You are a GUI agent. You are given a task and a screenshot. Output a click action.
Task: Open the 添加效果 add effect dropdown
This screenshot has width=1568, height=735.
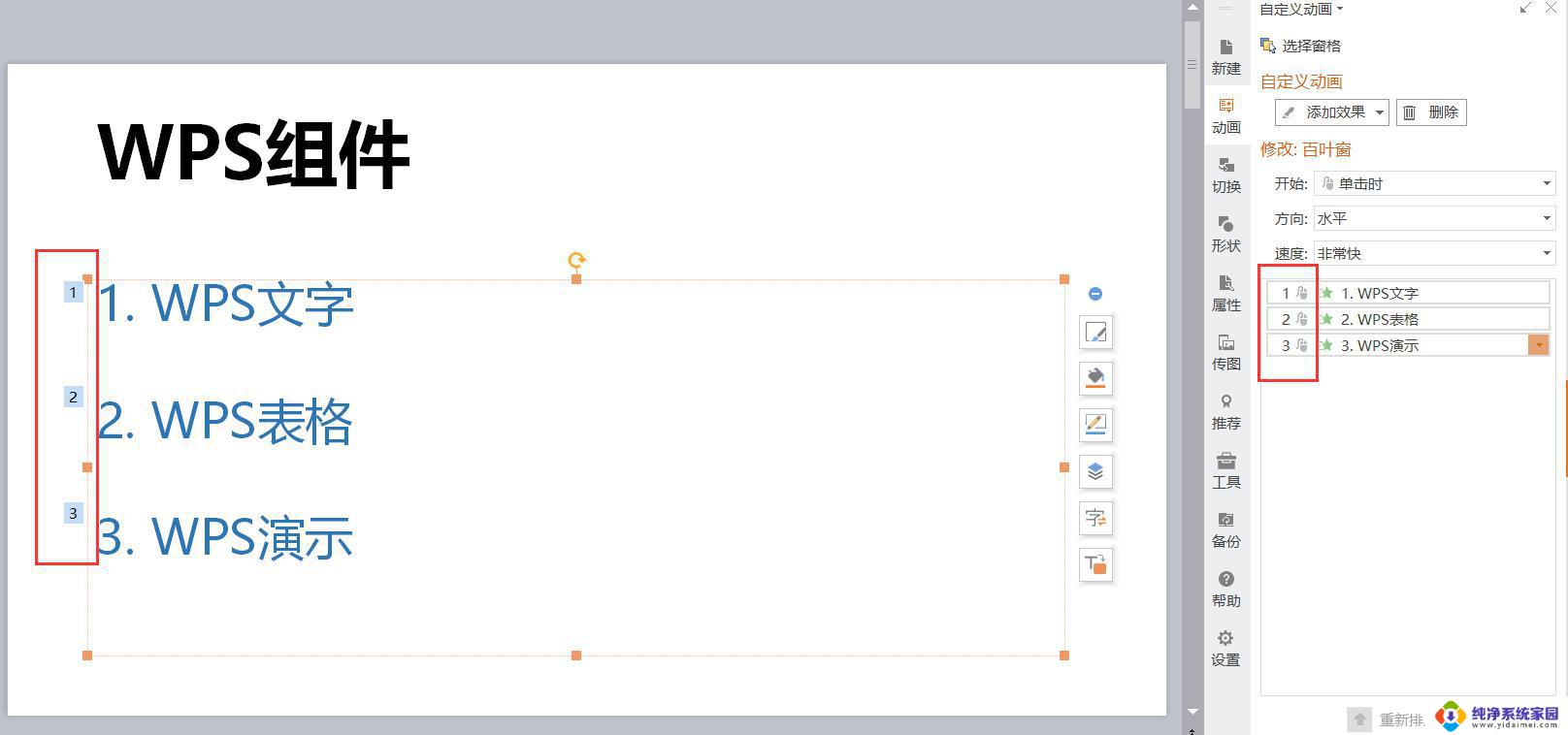(1332, 112)
